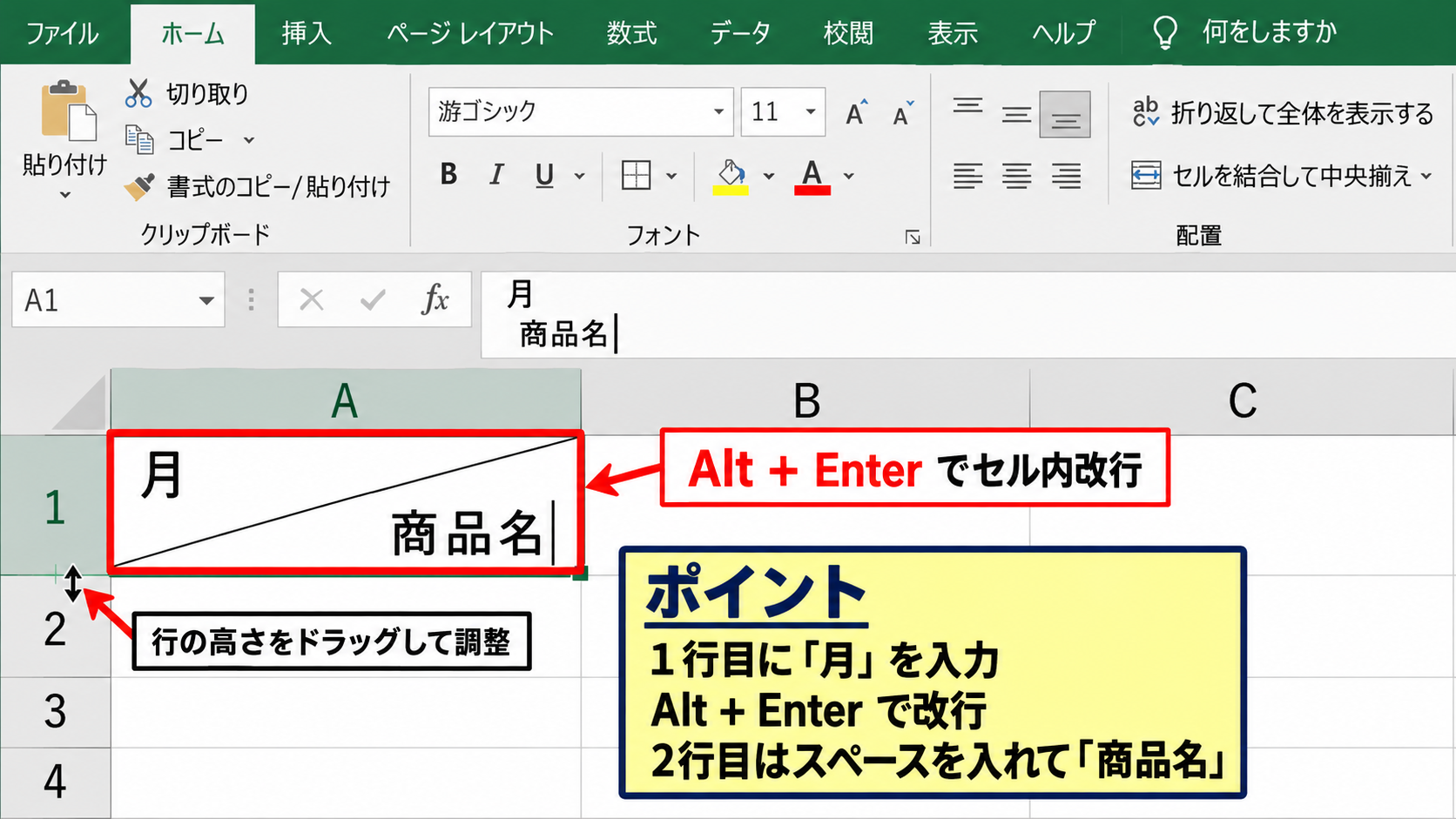Open the Name Box A1 dropdown

(206, 301)
